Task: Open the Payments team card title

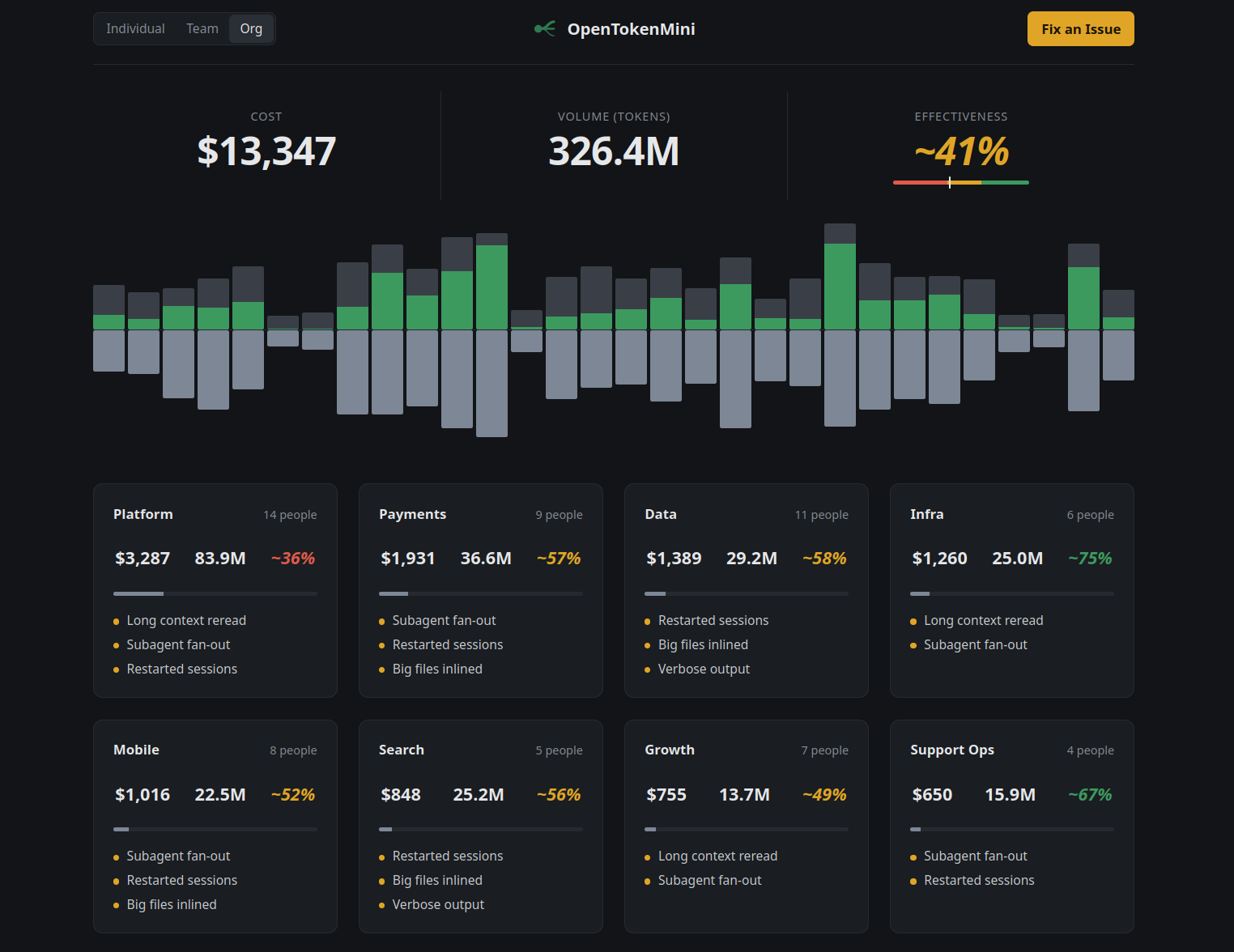Action: pos(412,514)
